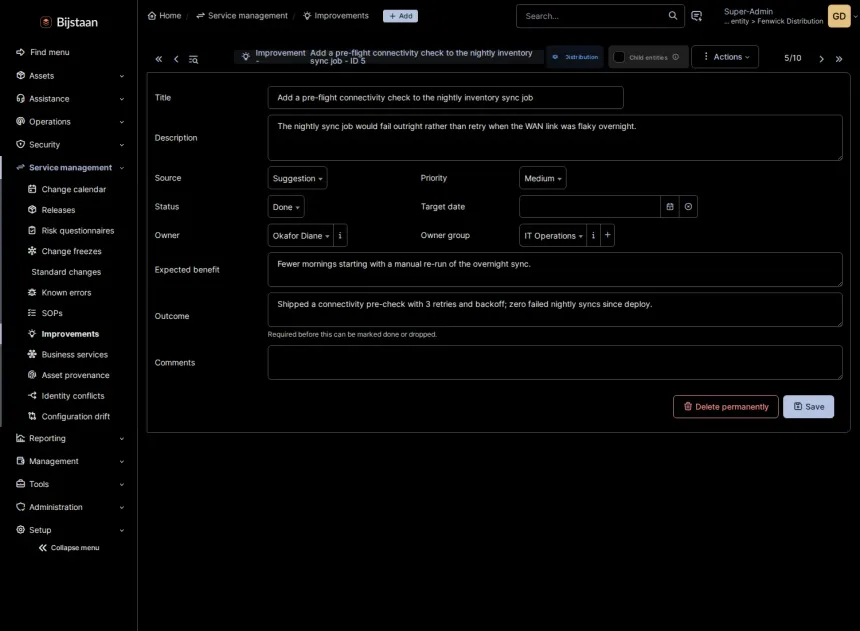Click into the Comments text area
Screen dimensions: 860x631
pos(555,363)
